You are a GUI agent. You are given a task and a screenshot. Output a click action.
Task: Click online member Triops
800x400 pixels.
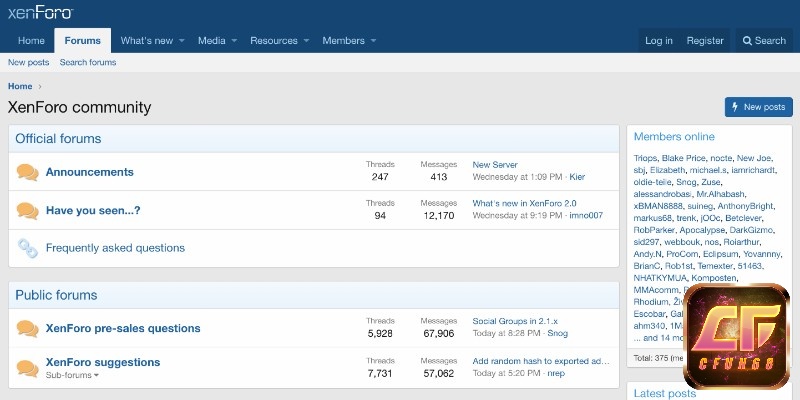coord(645,158)
